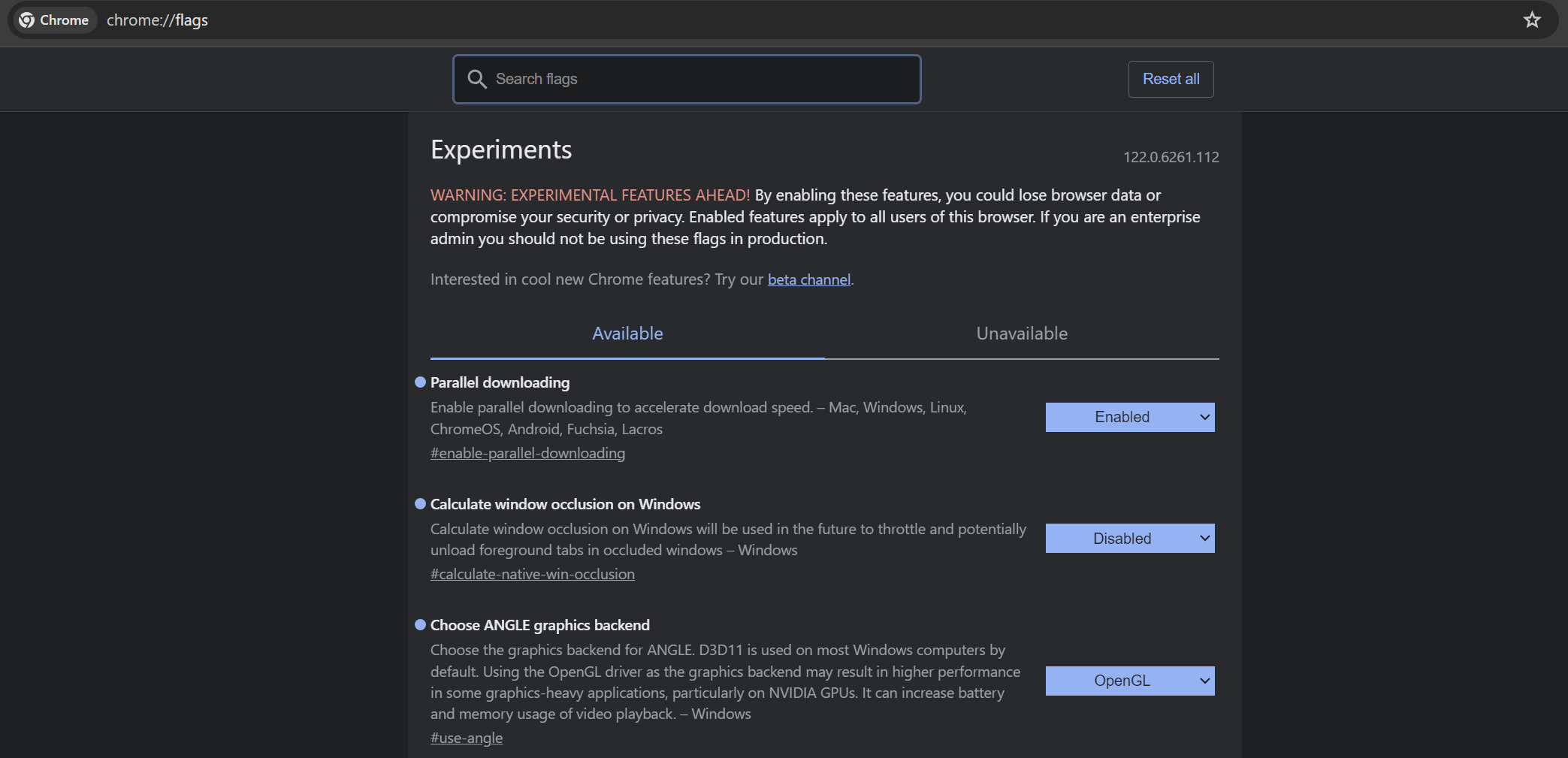This screenshot has width=1568, height=758.
Task: Open the #calculate-native-win-occlusion anchor link
Action: click(x=532, y=574)
